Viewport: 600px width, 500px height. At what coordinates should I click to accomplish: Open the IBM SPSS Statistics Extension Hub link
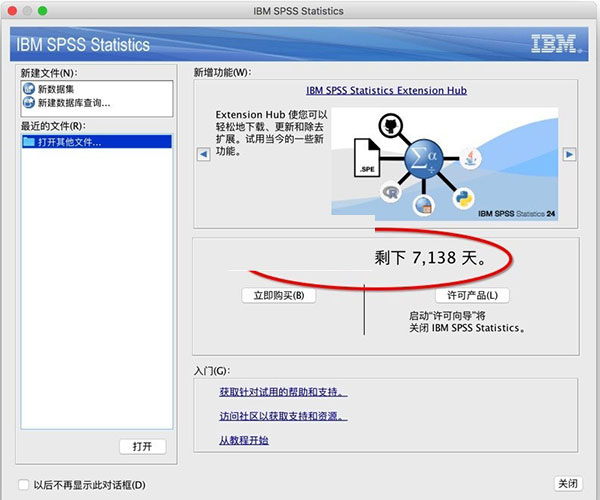(x=386, y=91)
